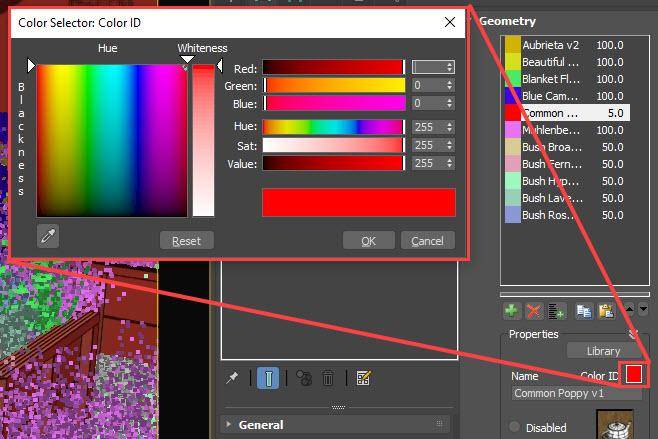Enable the Disabled radio option
This screenshot has height=439, width=658.
coord(515,427)
